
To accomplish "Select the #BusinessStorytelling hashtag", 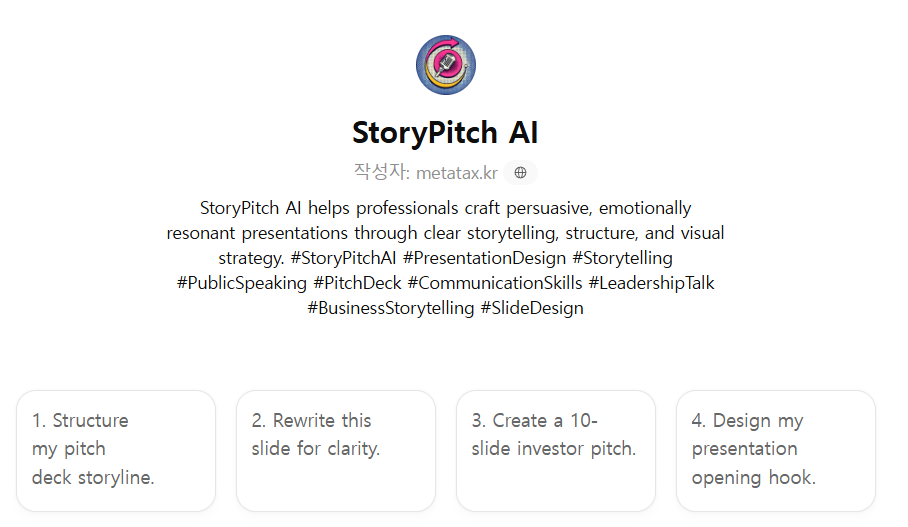I will pyautogui.click(x=390, y=308).
